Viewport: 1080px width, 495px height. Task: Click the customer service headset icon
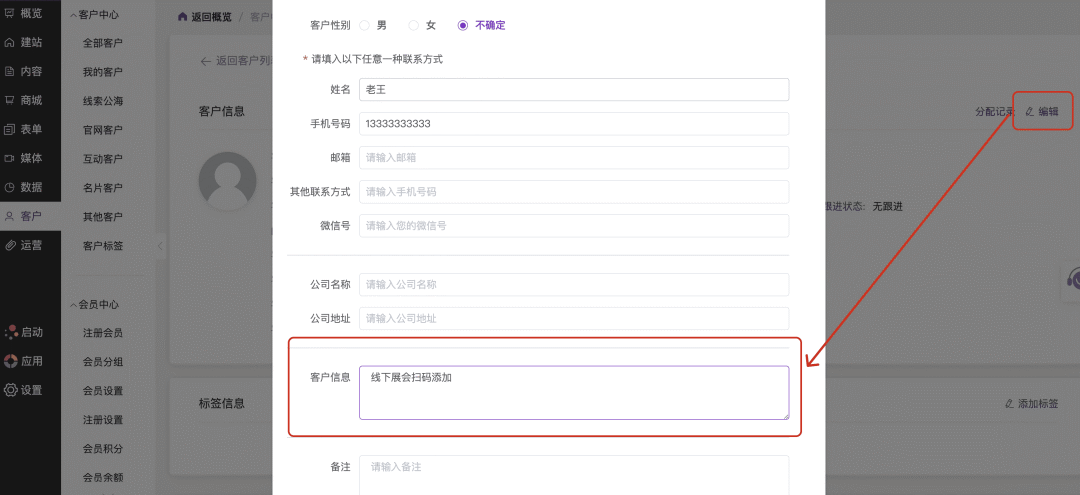point(1073,279)
